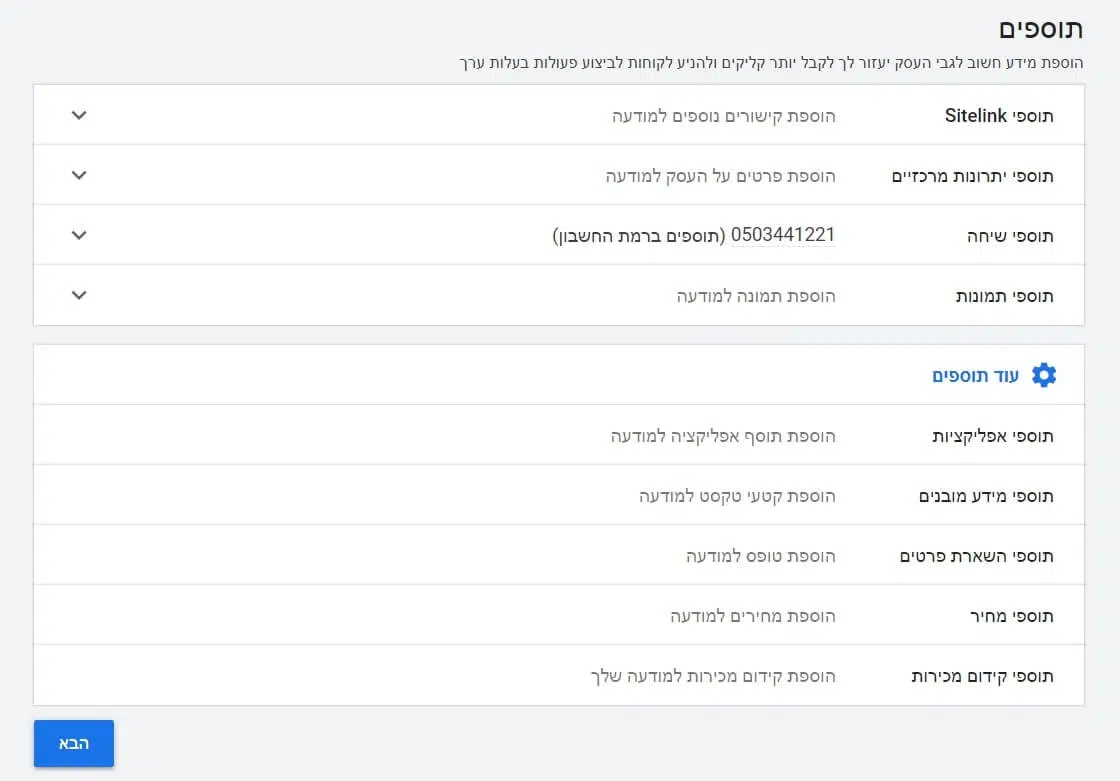Viewport: 1120px width, 781px height.
Task: Expand the תוספי תמונות image extensions section
Action: tap(78, 295)
